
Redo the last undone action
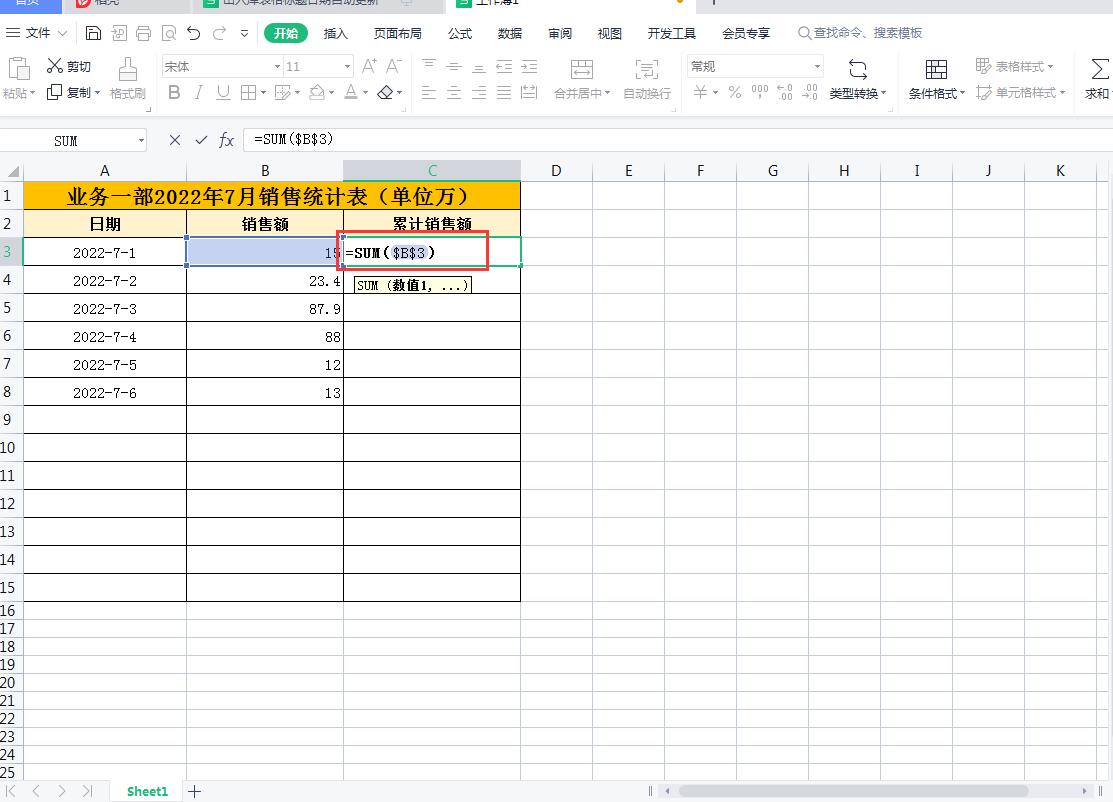219,33
